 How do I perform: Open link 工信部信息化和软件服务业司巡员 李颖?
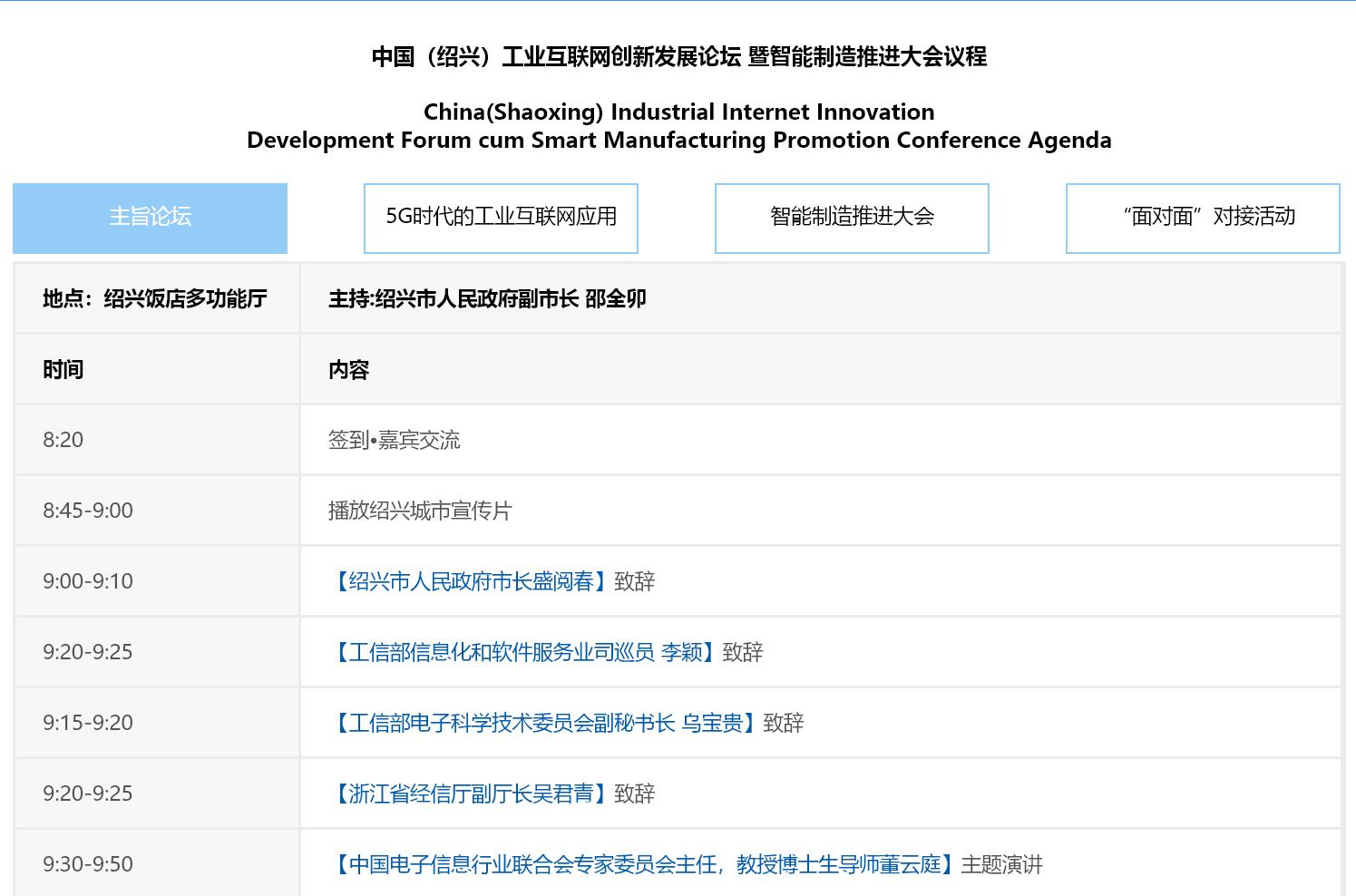click(x=525, y=652)
